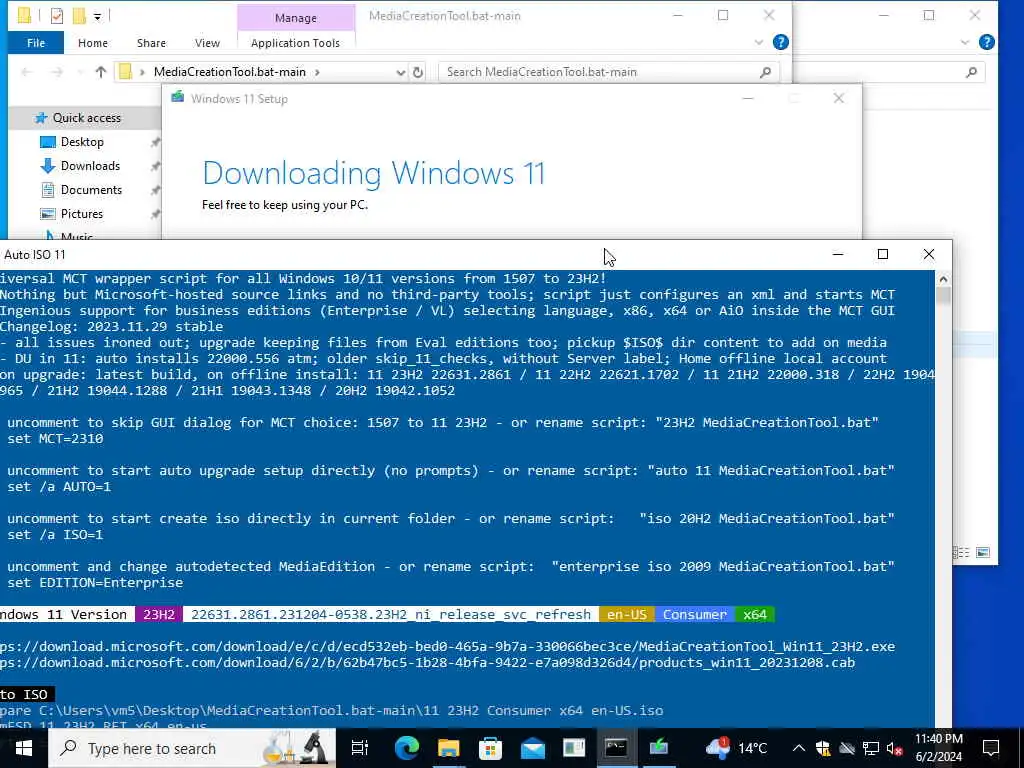Expand the breadcrumb chevron after MediaCreationTool.bat-main
The height and width of the screenshot is (768, 1024).
[x=317, y=72]
